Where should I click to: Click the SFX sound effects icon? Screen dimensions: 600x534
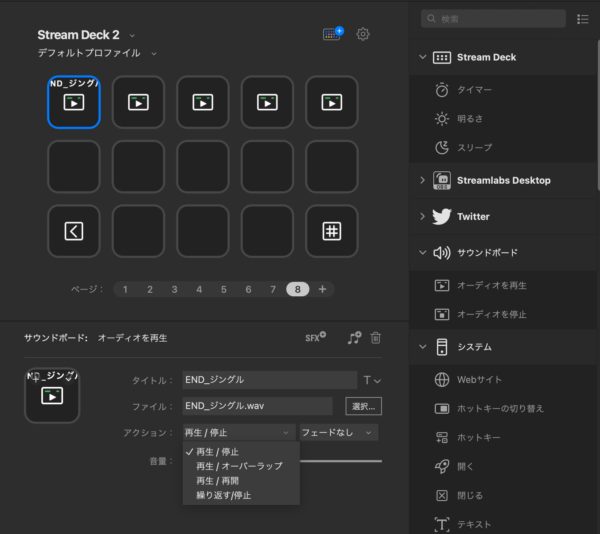(x=315, y=338)
